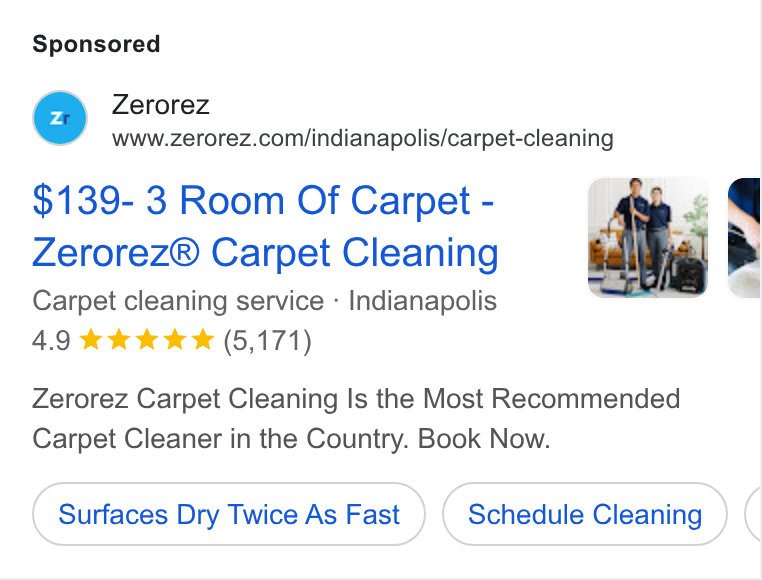Image resolution: width=762 pixels, height=580 pixels.
Task: Open the Zerorez advertiser name
Action: (x=160, y=105)
